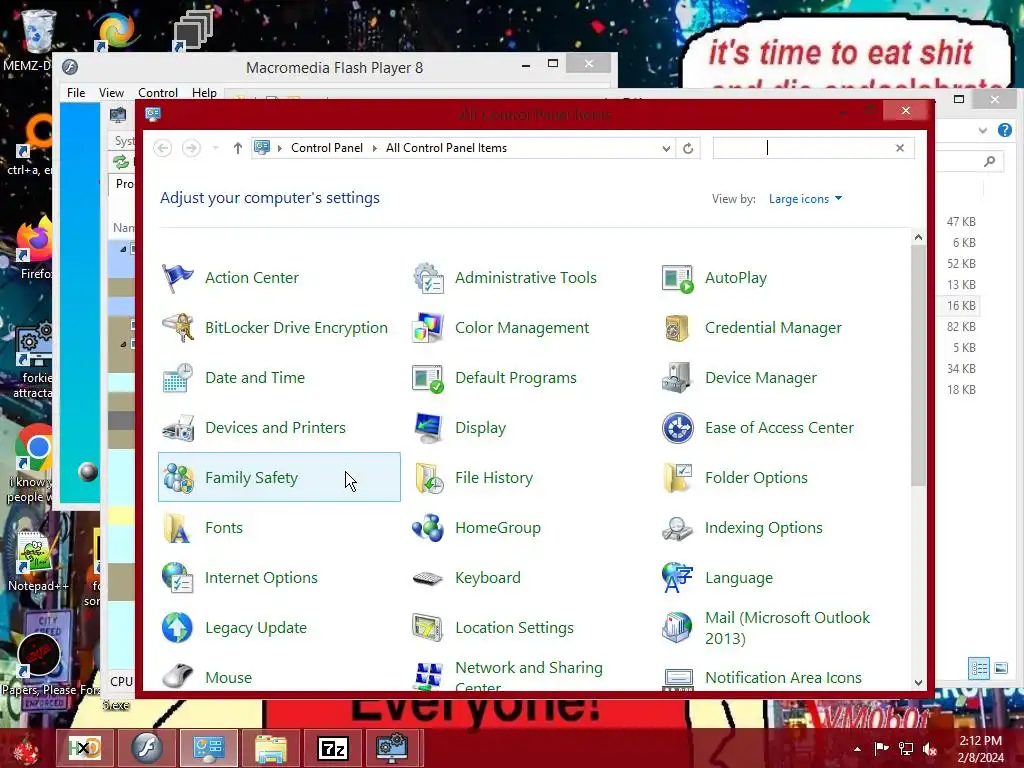
Task: Switch to details view in background Explorer
Action: (x=979, y=668)
